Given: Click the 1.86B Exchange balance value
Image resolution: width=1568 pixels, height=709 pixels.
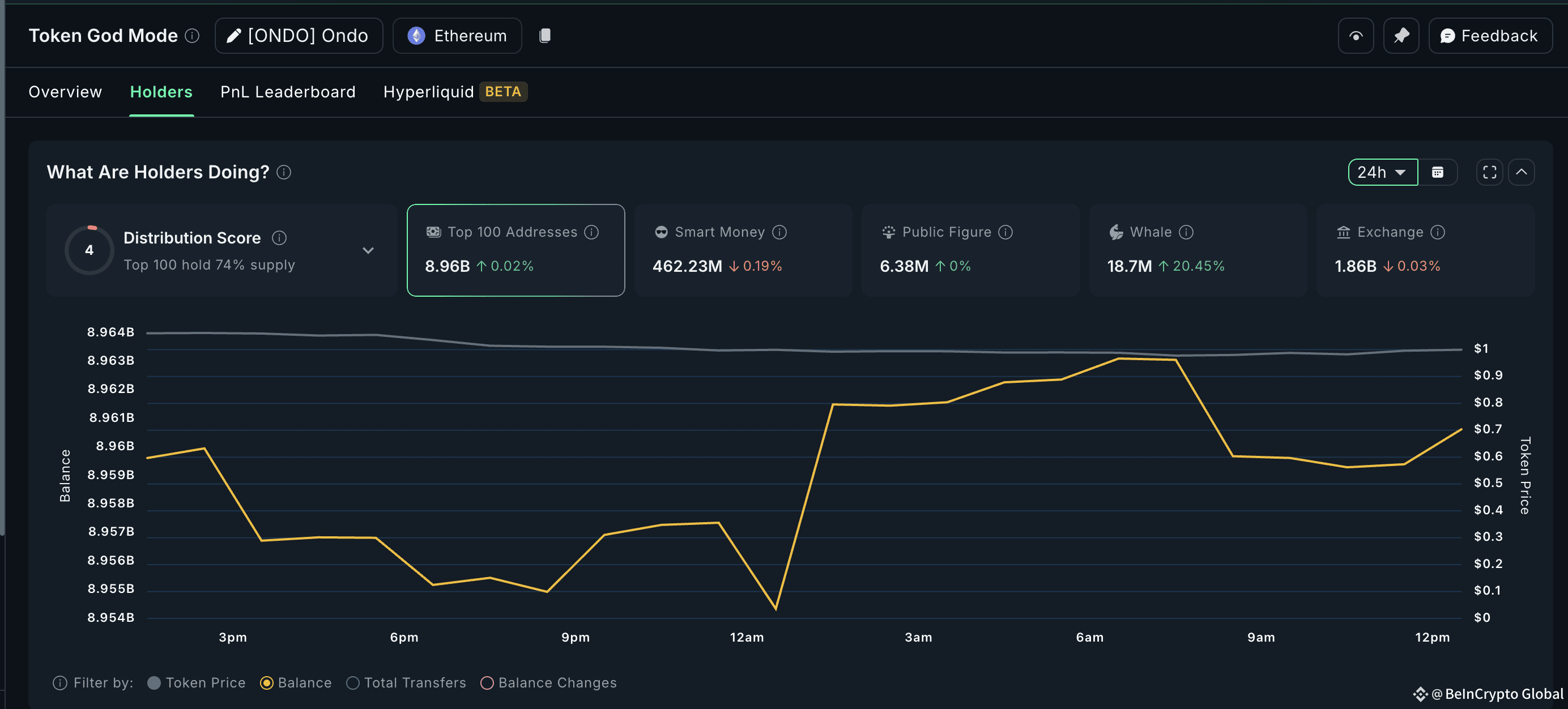Looking at the screenshot, I should [x=1355, y=267].
